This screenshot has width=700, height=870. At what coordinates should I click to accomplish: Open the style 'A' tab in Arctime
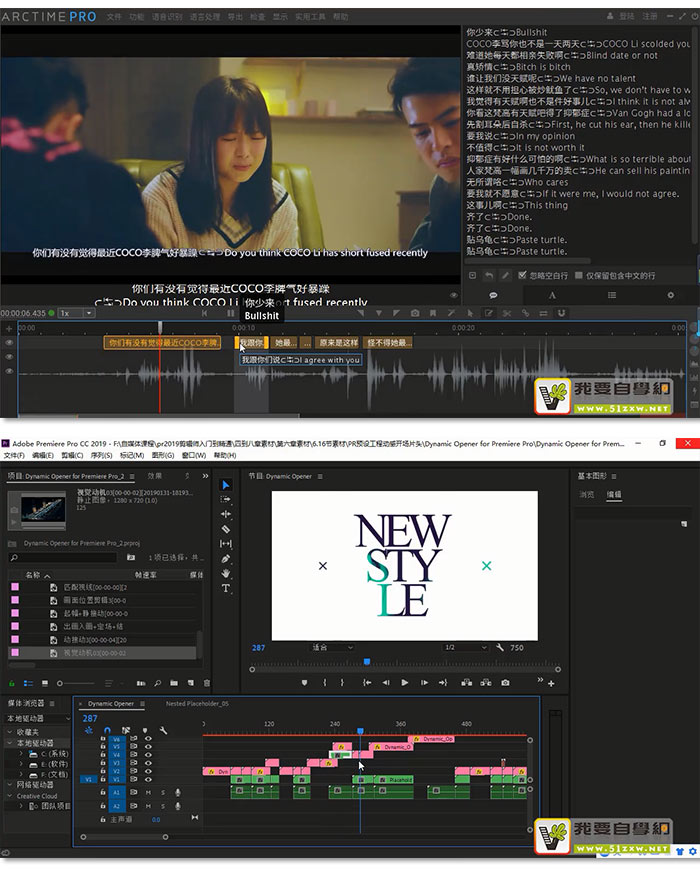552,295
